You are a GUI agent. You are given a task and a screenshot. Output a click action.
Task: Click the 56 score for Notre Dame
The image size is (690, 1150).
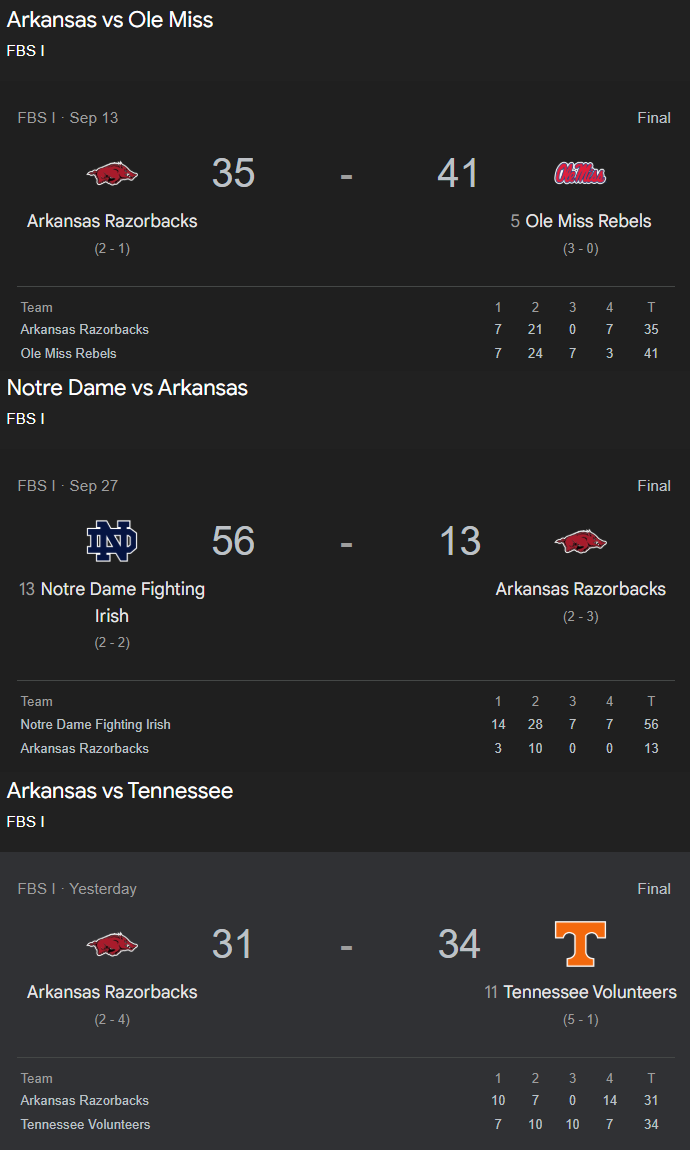click(x=233, y=541)
